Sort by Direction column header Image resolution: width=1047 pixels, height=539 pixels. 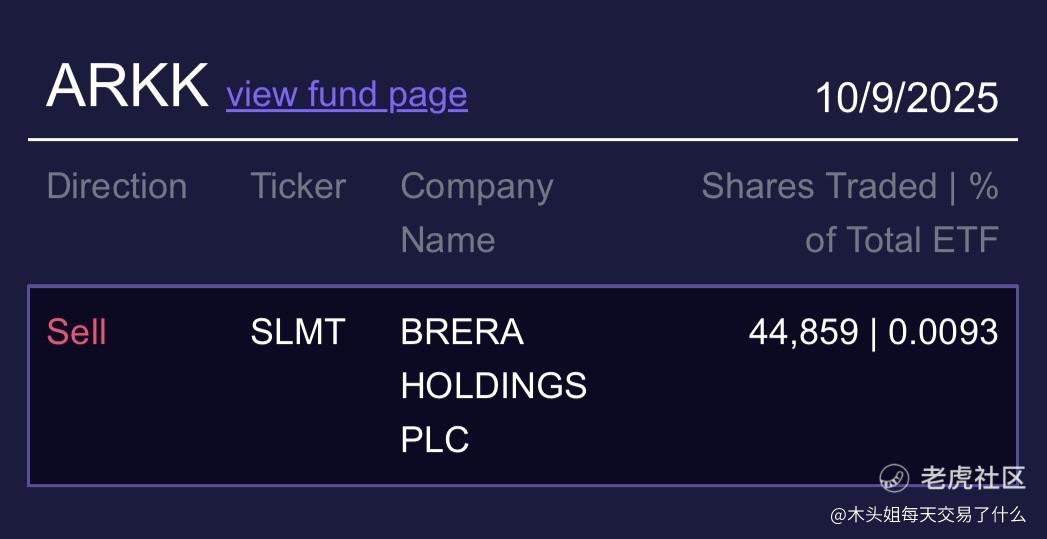pos(117,187)
